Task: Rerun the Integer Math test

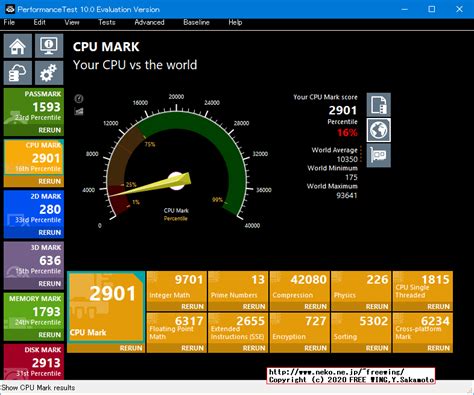Action: click(x=192, y=306)
